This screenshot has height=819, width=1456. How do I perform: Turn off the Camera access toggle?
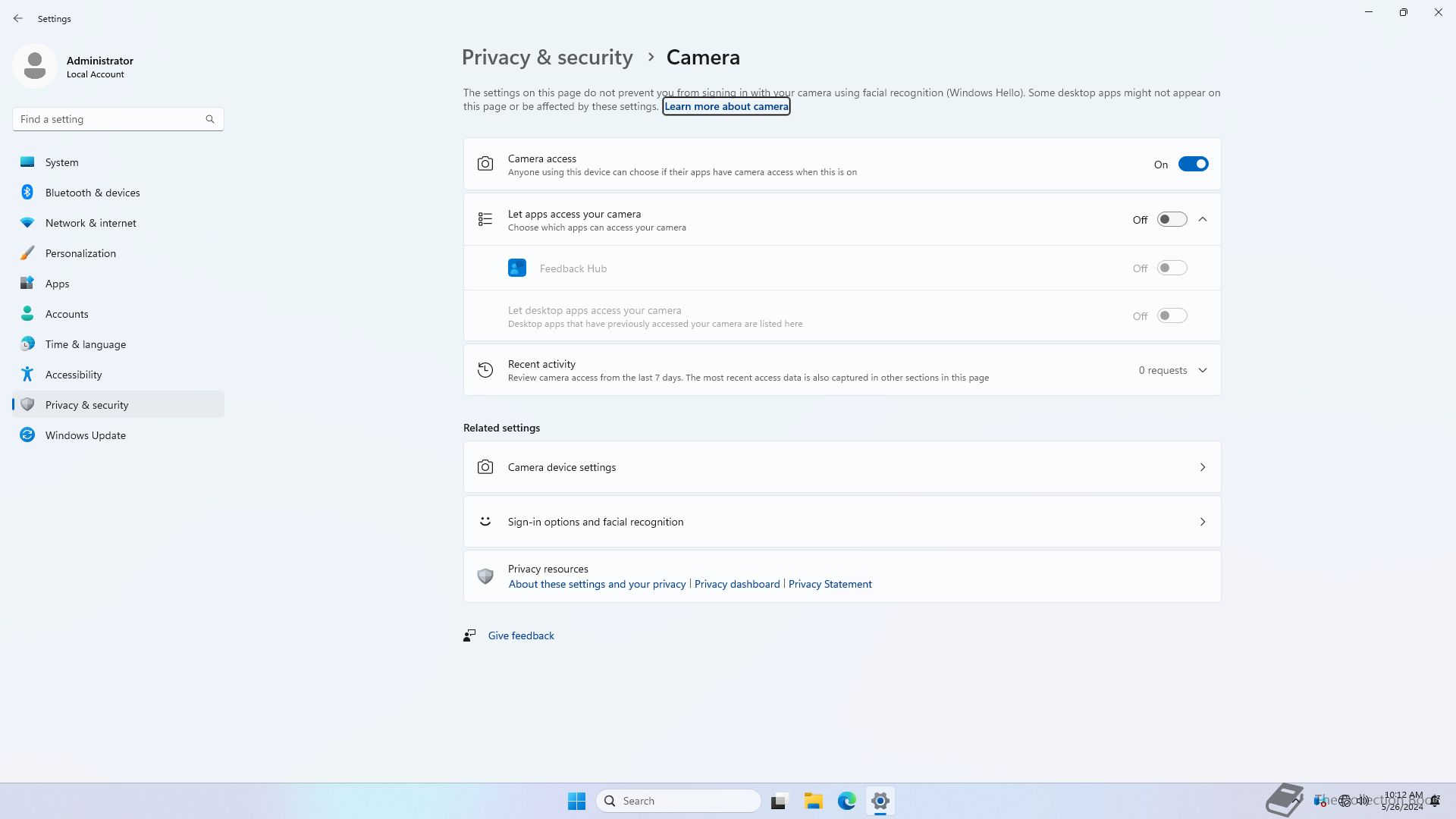point(1193,165)
